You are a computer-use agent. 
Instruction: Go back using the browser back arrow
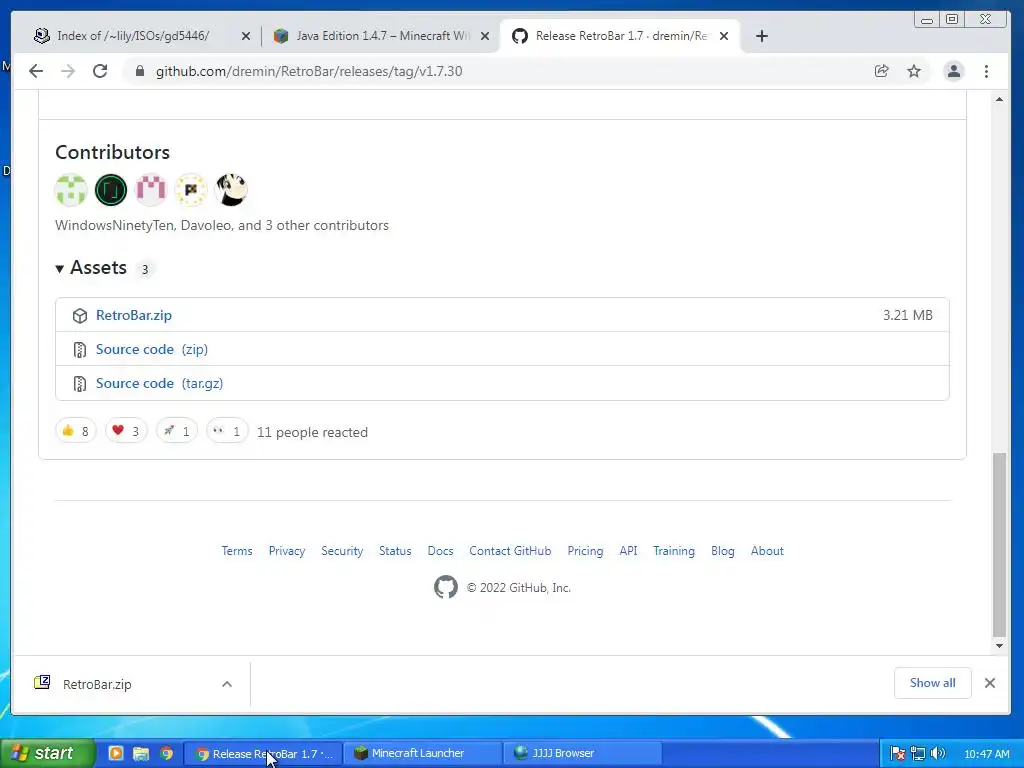[36, 71]
